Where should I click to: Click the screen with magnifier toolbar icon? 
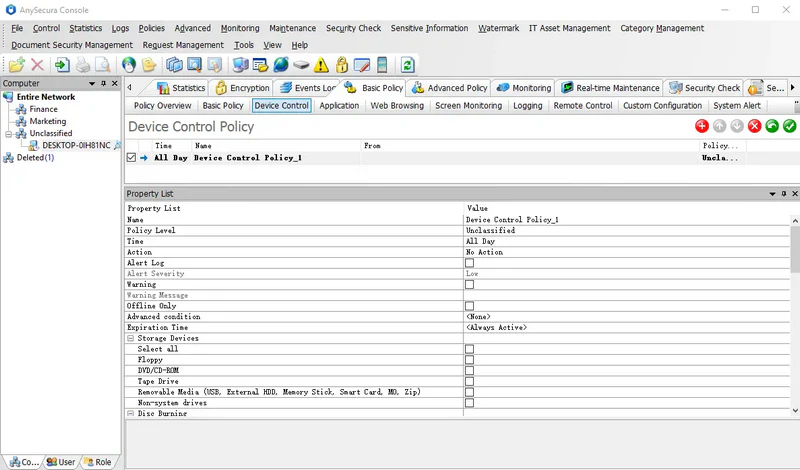(x=194, y=65)
